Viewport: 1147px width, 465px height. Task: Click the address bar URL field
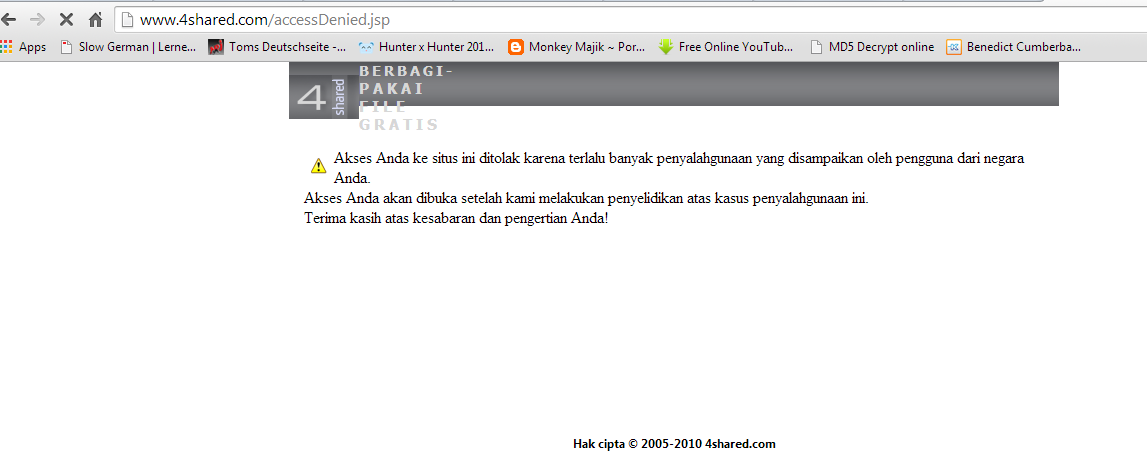(631, 20)
